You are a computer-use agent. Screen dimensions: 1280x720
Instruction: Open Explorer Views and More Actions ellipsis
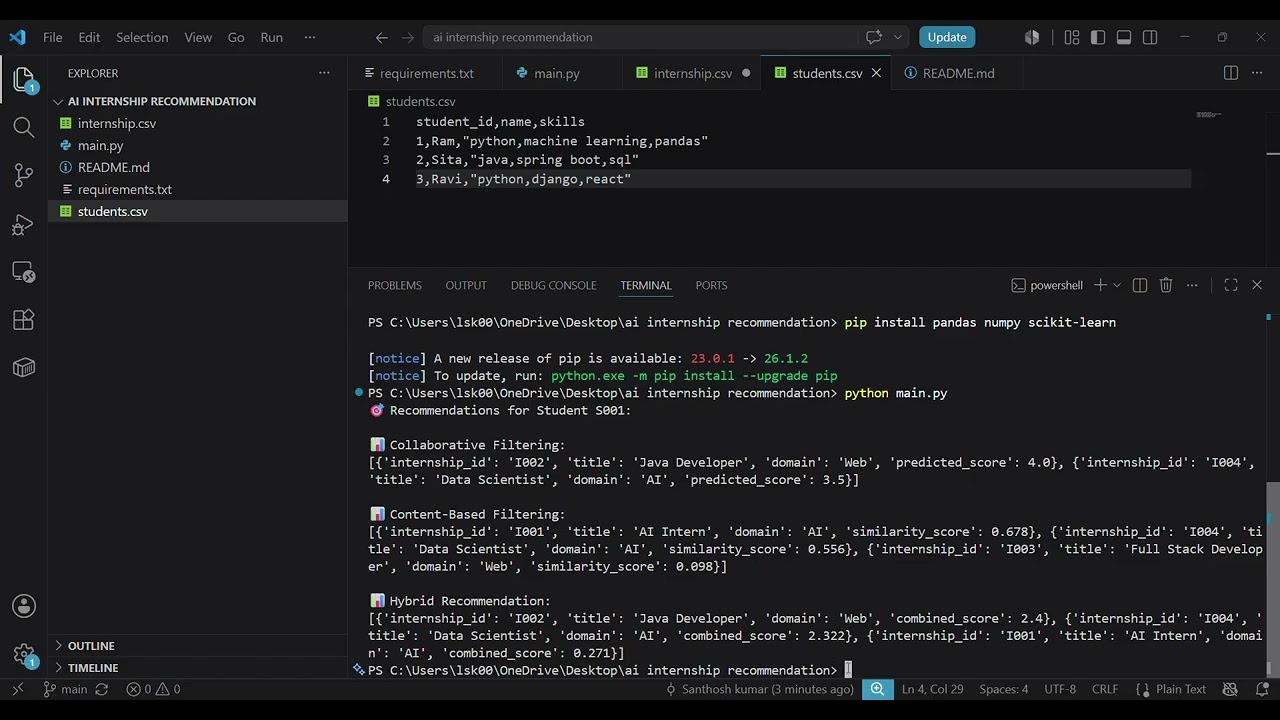tap(324, 73)
